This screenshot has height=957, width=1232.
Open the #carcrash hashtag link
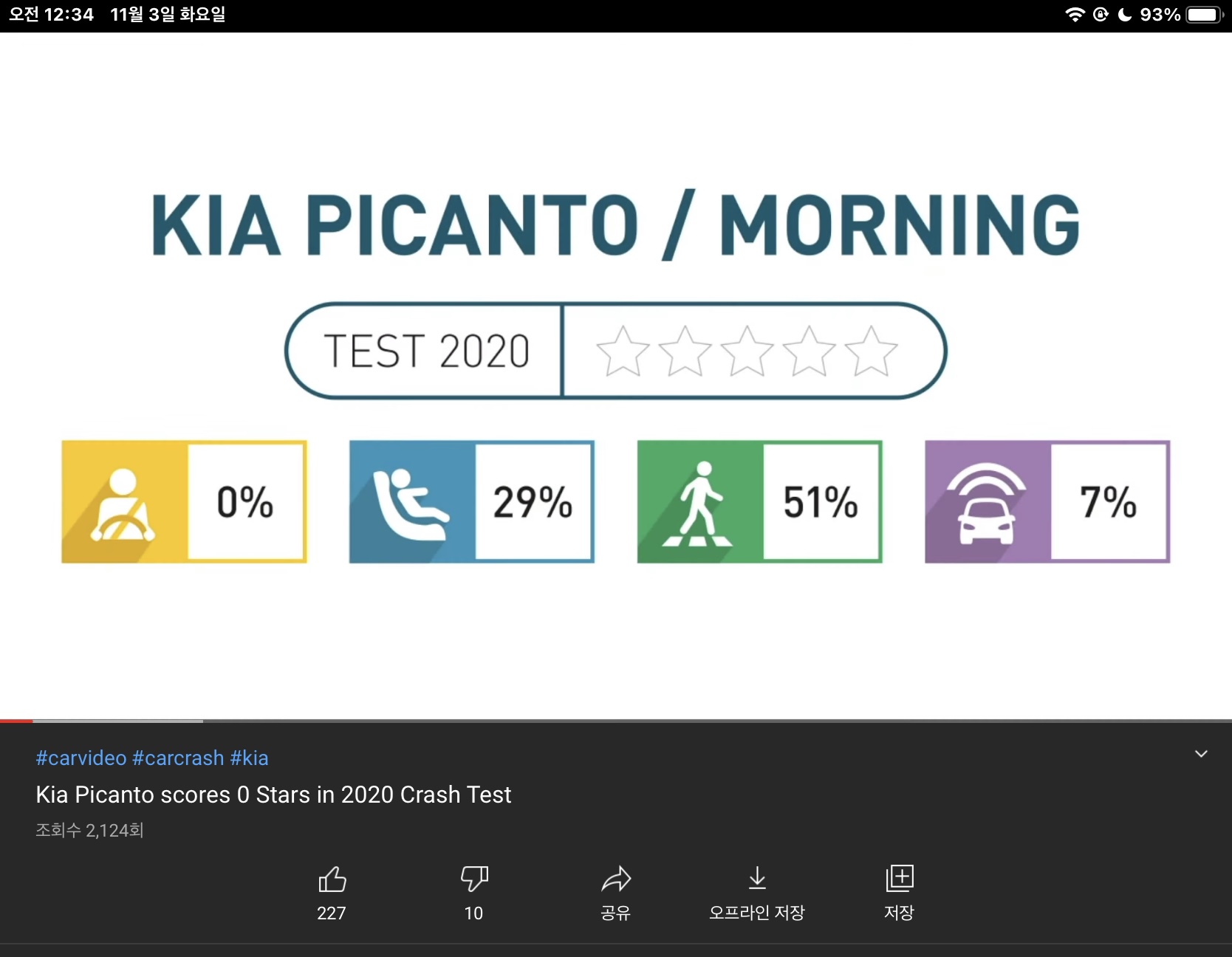click(178, 758)
